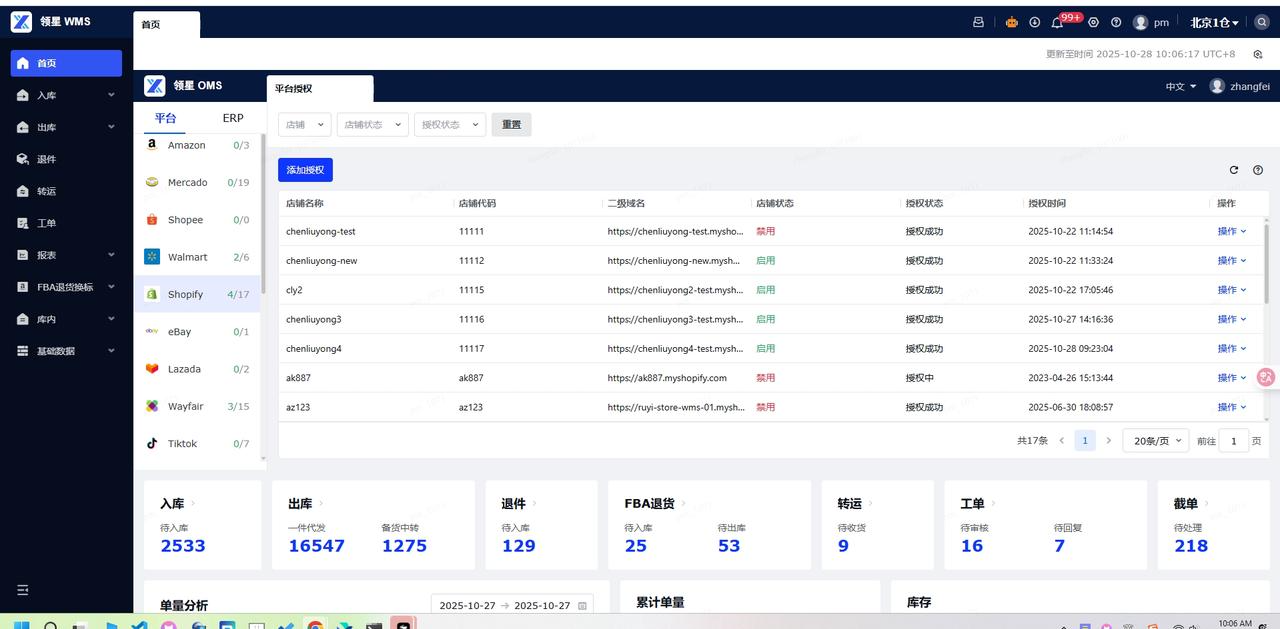Select Shopify platform in the list
This screenshot has width=1280, height=629.
[197, 294]
